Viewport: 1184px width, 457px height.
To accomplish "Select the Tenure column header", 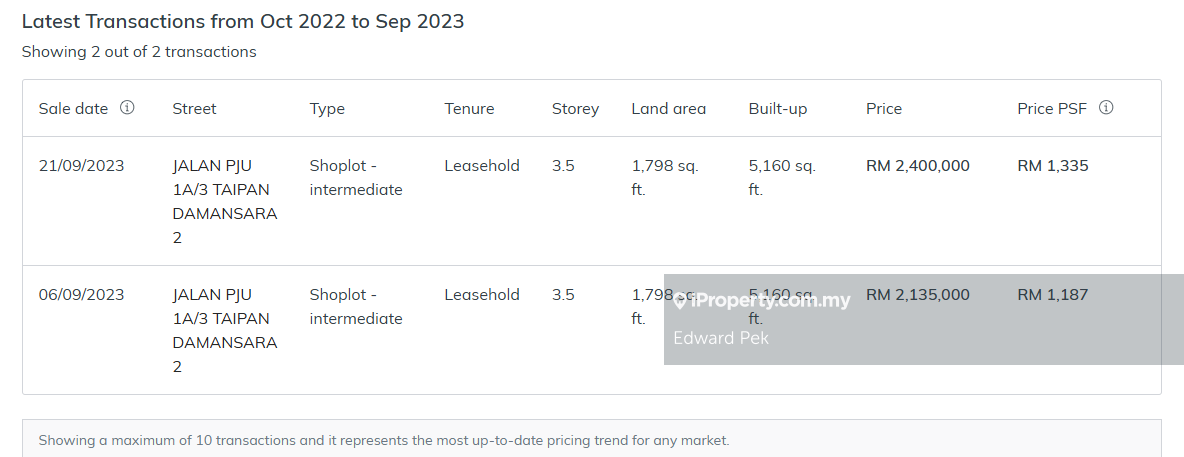I will 469,108.
